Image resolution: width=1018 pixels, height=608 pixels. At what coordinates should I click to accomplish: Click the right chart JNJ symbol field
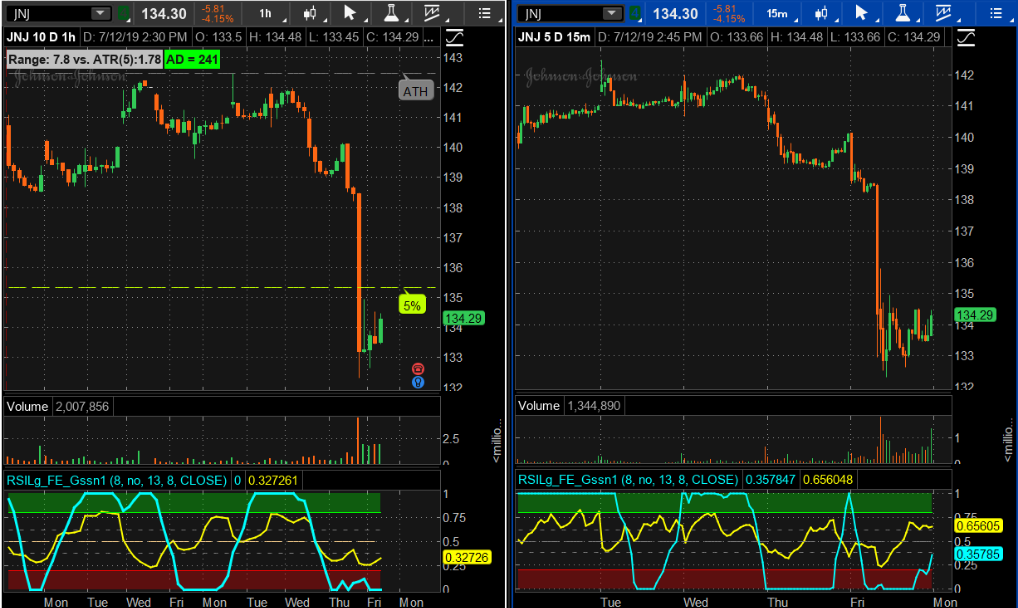(x=559, y=13)
